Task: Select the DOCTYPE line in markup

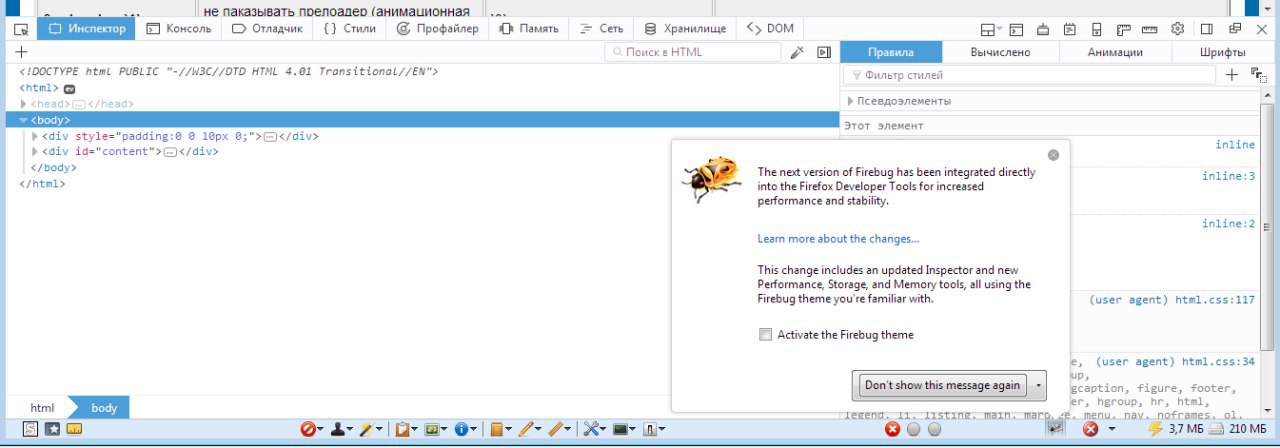Action: [229, 72]
